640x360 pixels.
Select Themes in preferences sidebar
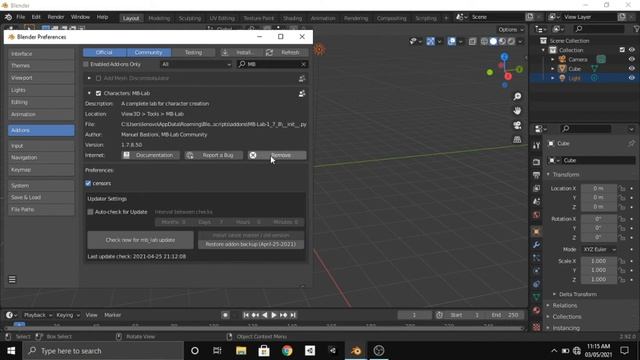[41, 66]
